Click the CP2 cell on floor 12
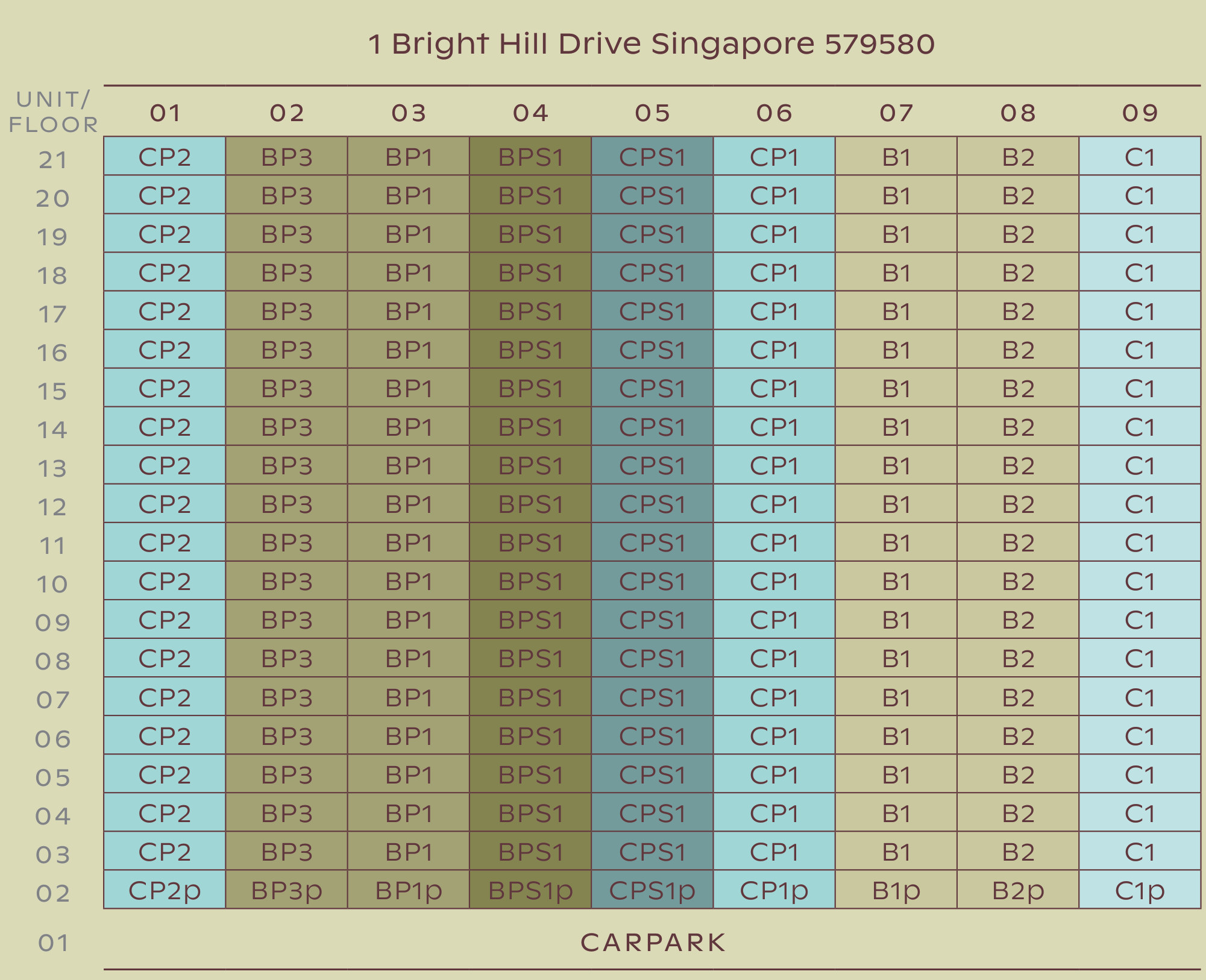 pos(165,503)
